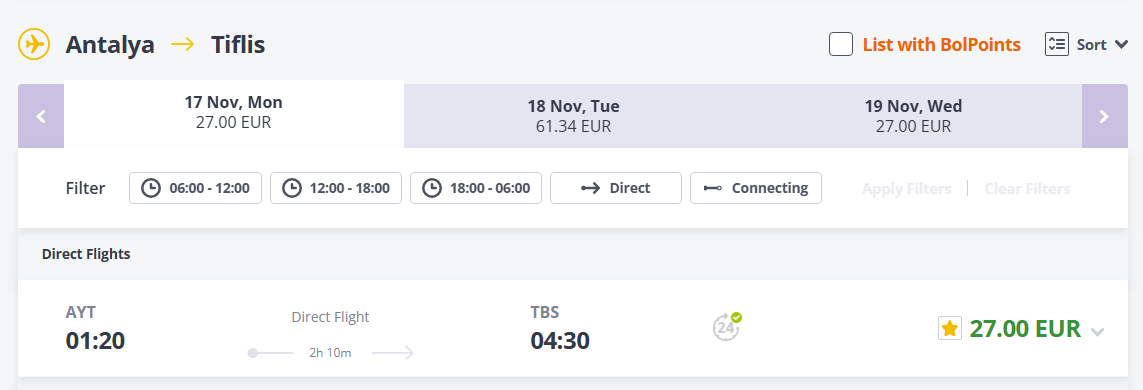Click the yellow arrow between Antalya and Tiflis
The image size is (1143, 390).
183,44
